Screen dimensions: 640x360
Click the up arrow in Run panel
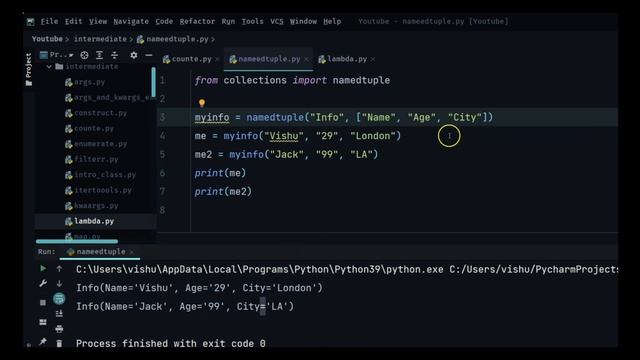point(59,269)
